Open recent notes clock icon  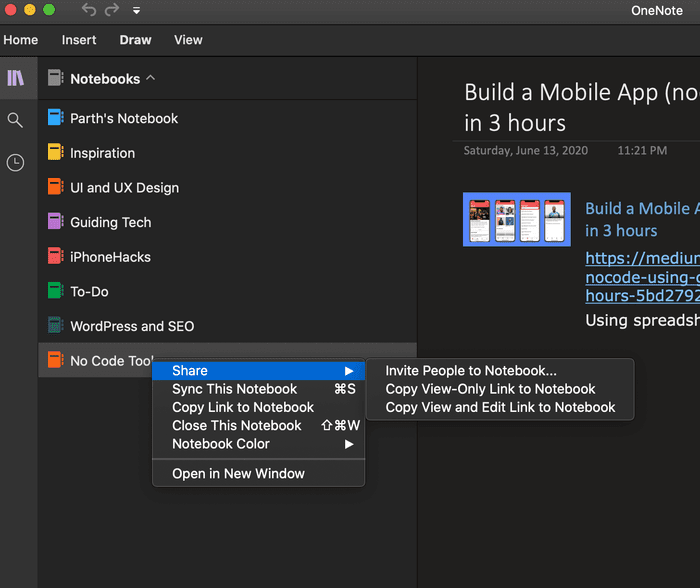click(15, 163)
